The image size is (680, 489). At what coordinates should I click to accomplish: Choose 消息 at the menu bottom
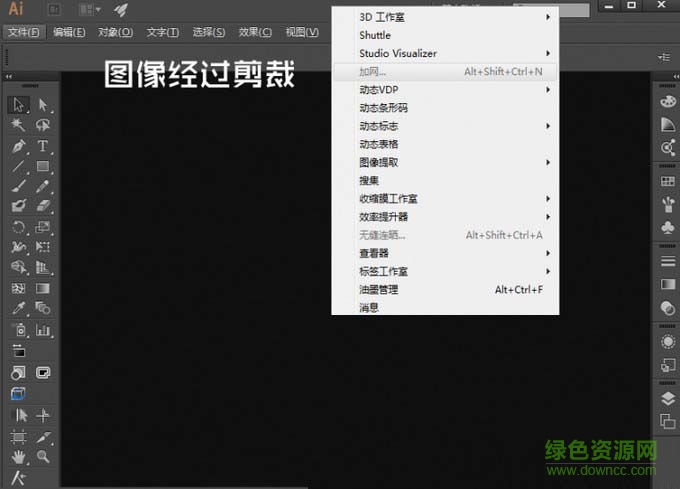(x=445, y=307)
